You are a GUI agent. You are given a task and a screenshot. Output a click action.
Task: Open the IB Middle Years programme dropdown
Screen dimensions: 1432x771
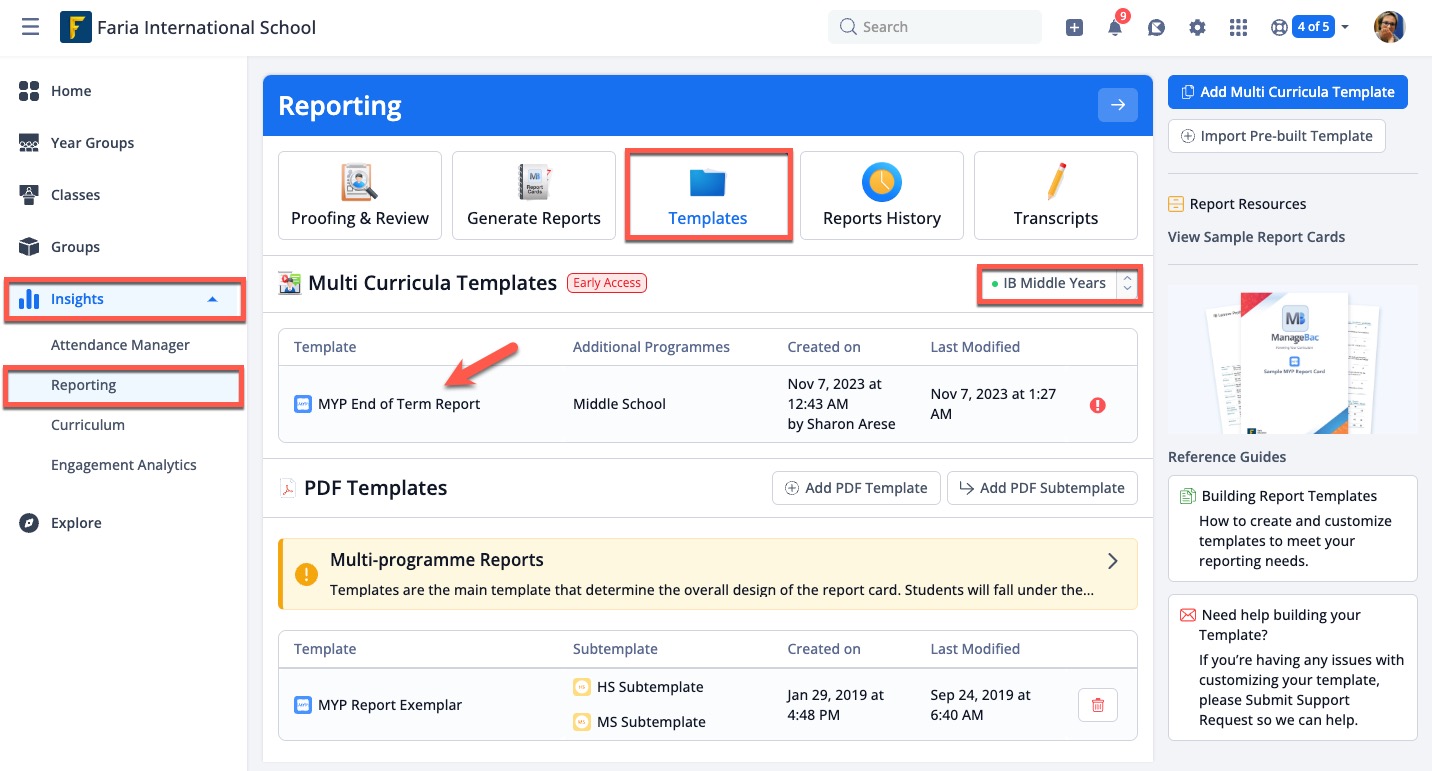[x=1058, y=284]
